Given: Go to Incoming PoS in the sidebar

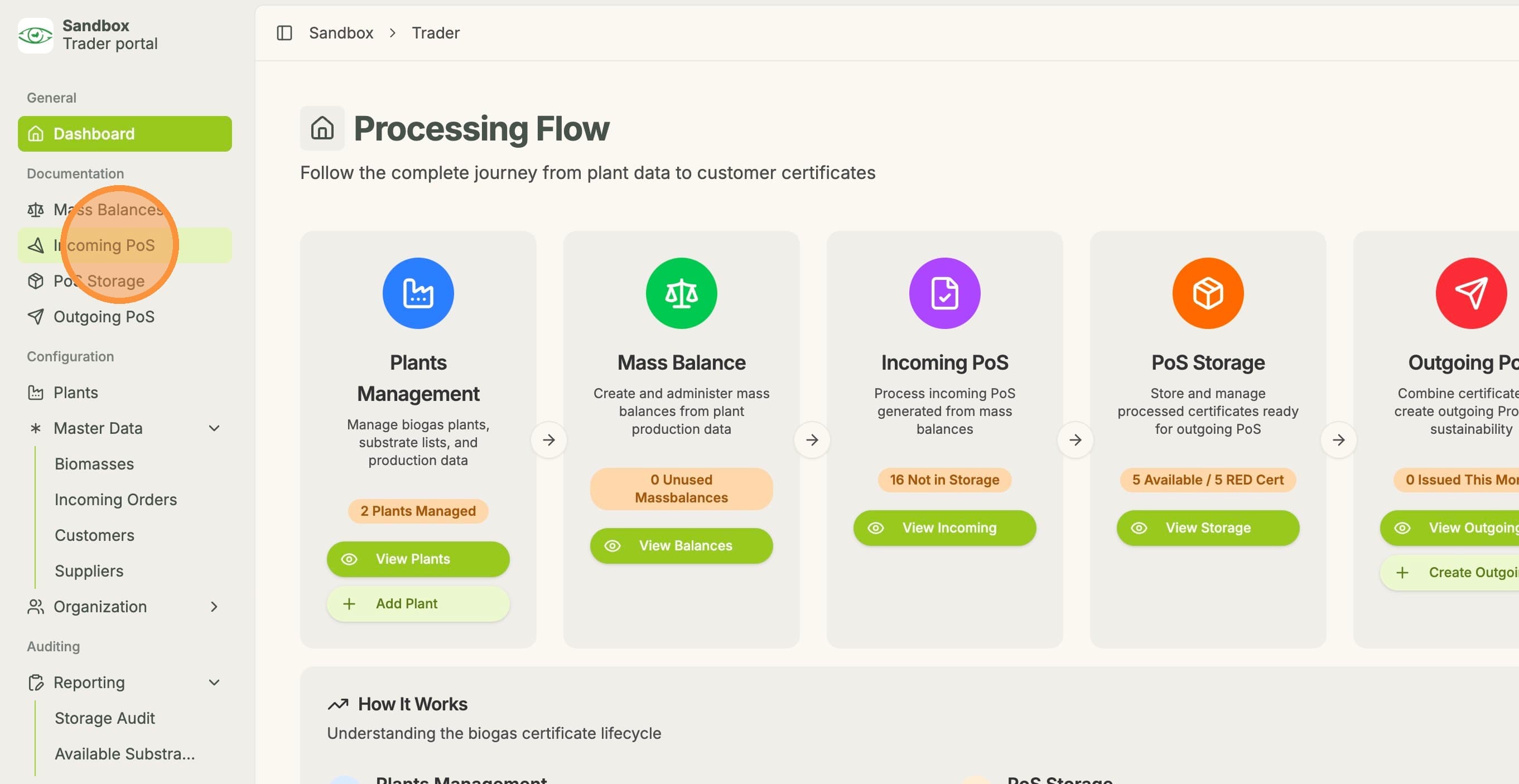Looking at the screenshot, I should pyautogui.click(x=125, y=245).
